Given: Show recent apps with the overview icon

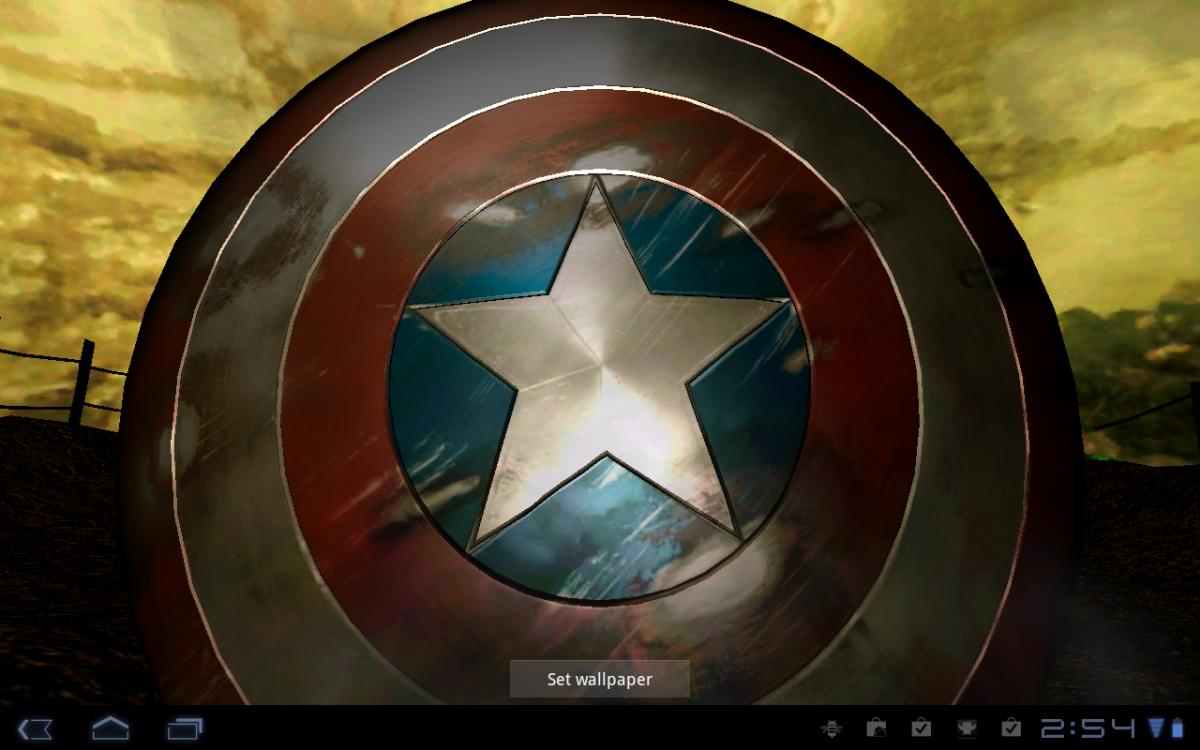Looking at the screenshot, I should coord(185,729).
